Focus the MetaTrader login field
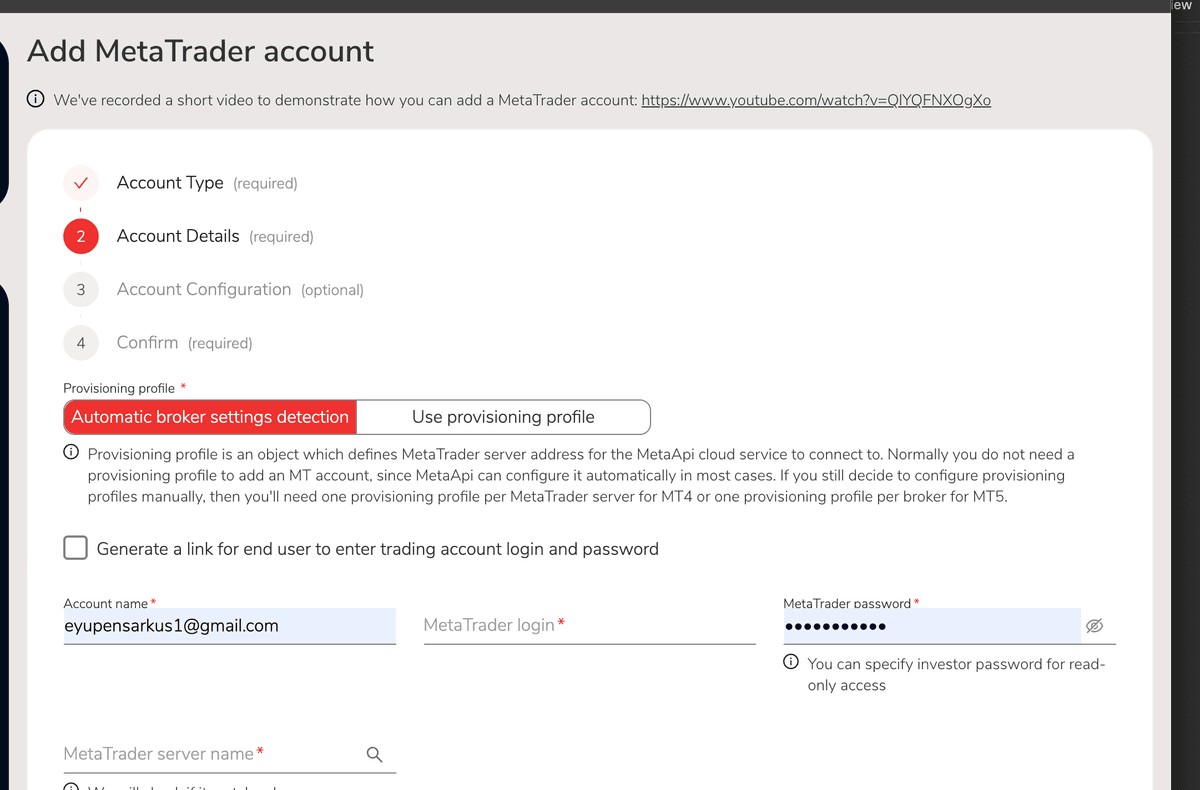 click(x=589, y=626)
